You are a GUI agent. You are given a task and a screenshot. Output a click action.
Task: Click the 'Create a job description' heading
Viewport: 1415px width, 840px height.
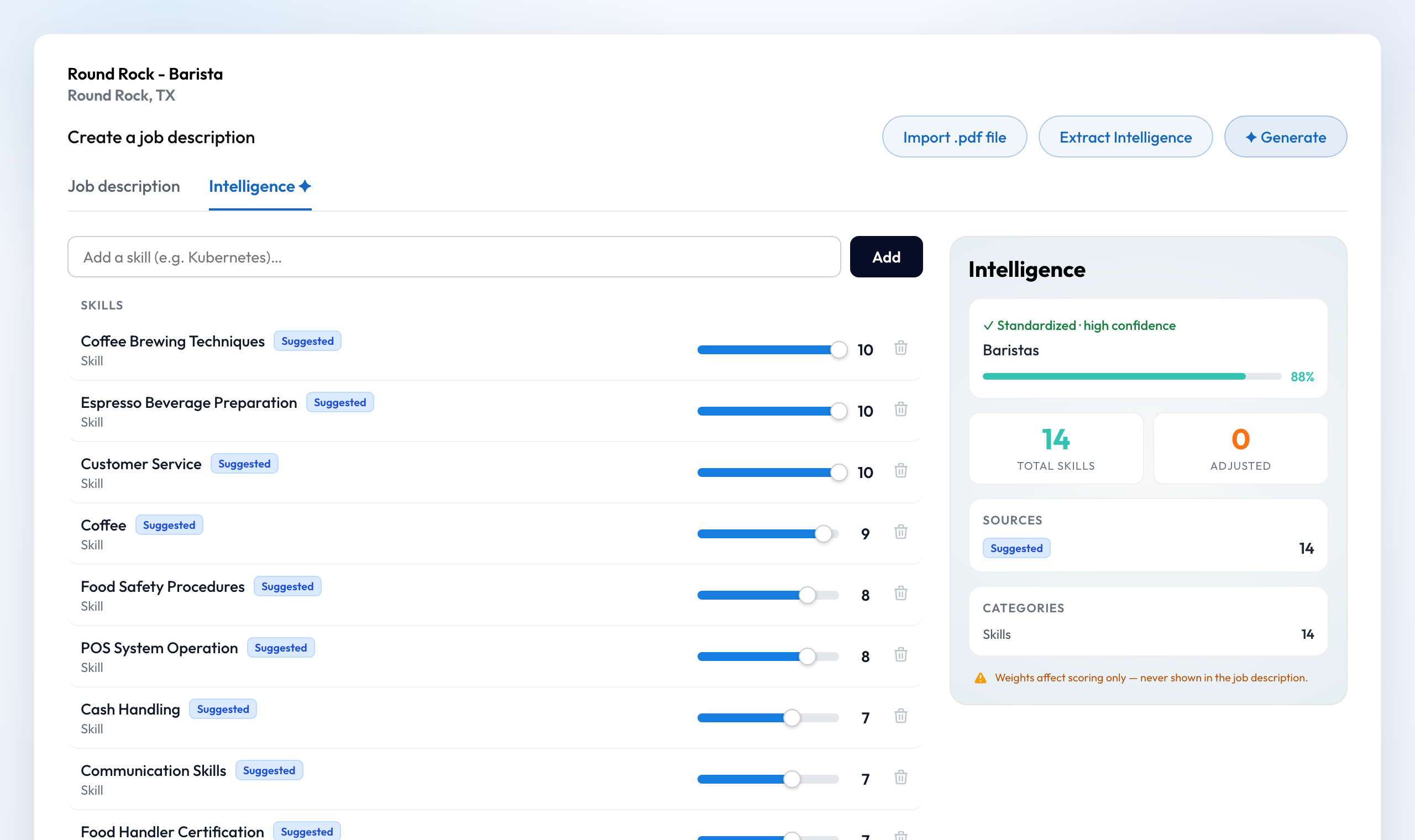[x=161, y=137]
